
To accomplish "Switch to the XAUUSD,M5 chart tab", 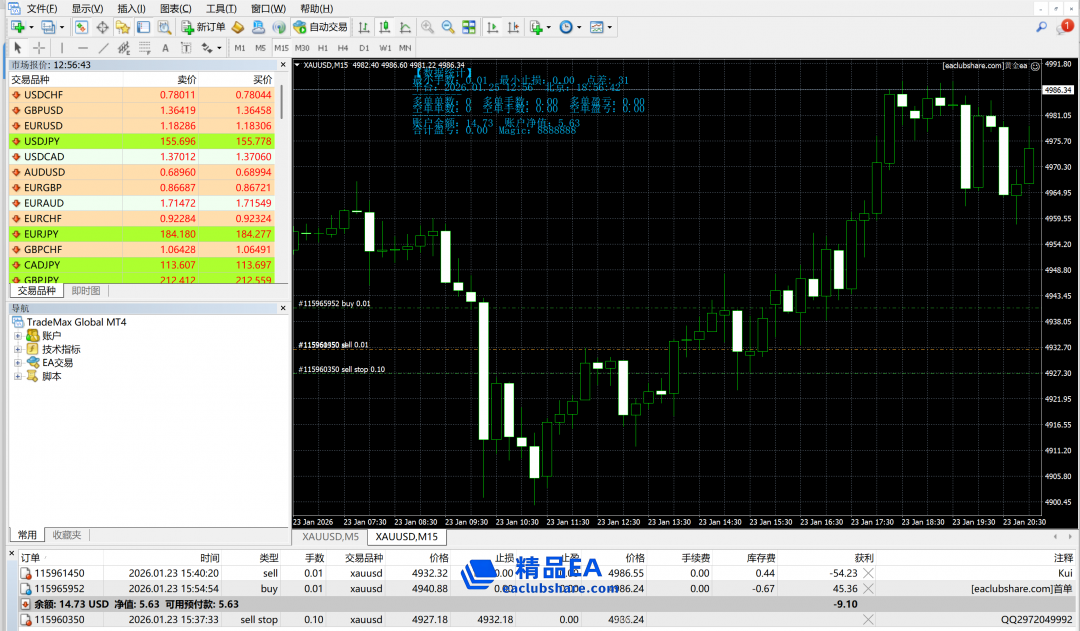I will pos(330,537).
